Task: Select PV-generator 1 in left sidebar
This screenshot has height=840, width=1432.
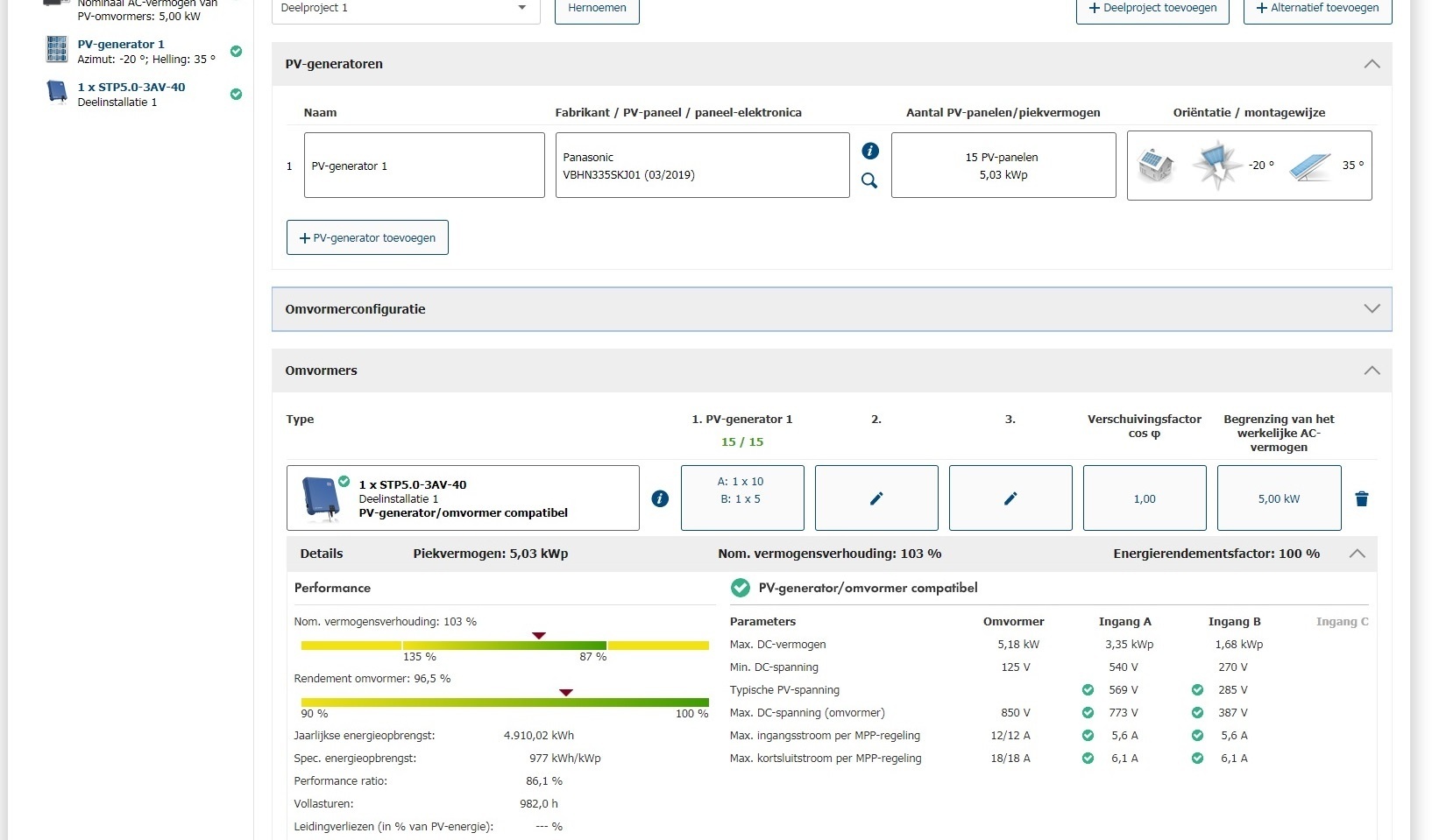Action: 121,45
